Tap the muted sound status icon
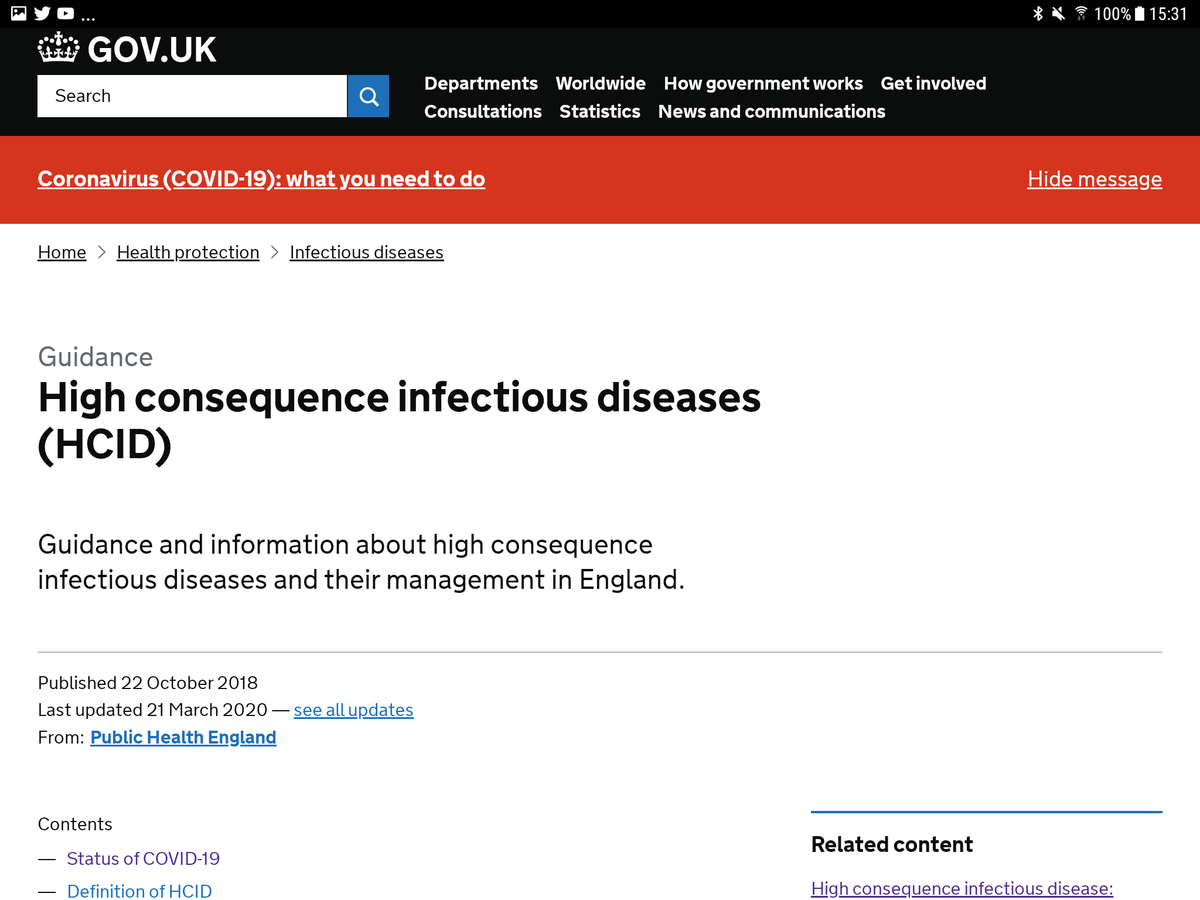Screen dimensions: 1200x900 pos(1058,13)
